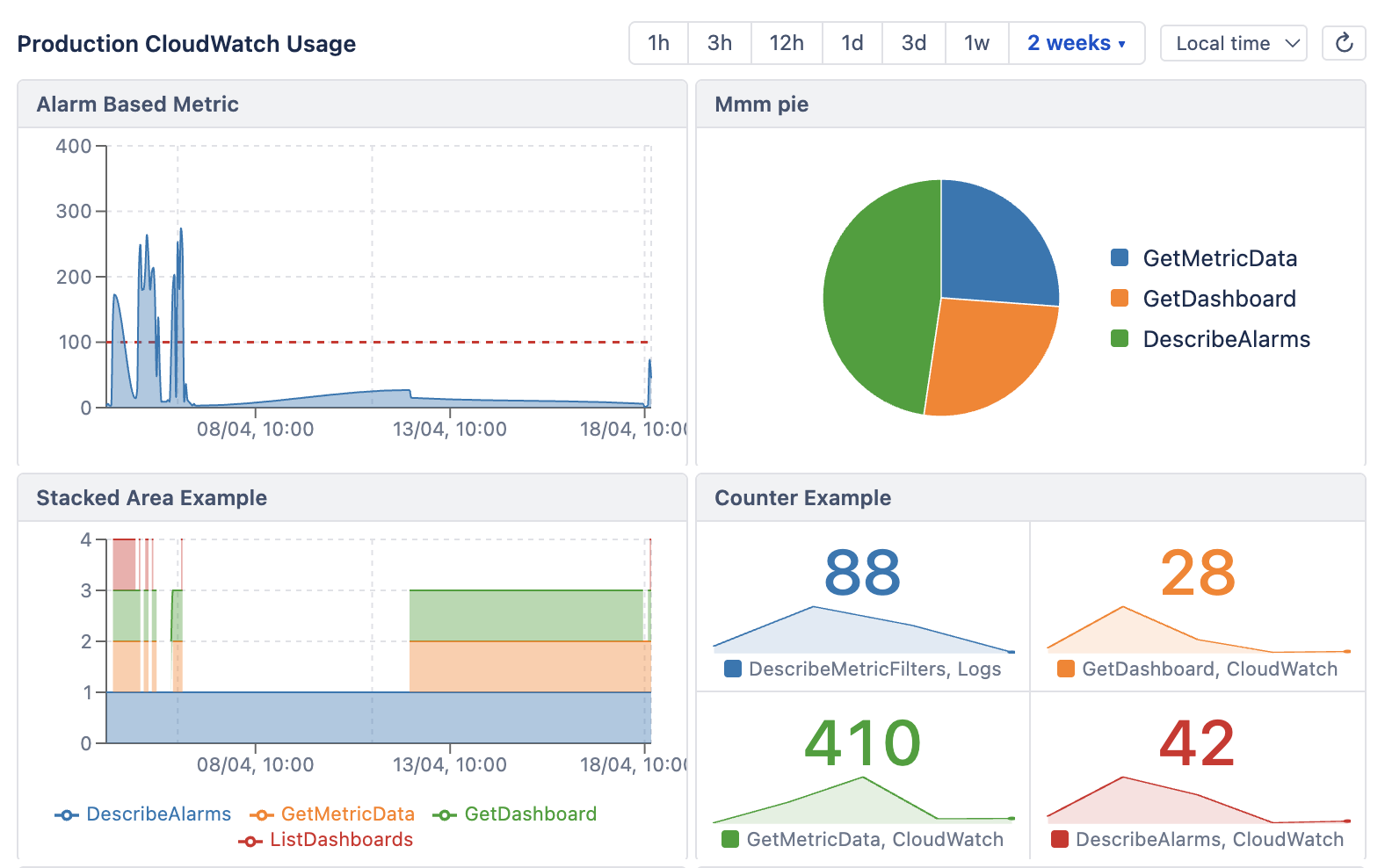Pick the 3d time range

(x=914, y=43)
